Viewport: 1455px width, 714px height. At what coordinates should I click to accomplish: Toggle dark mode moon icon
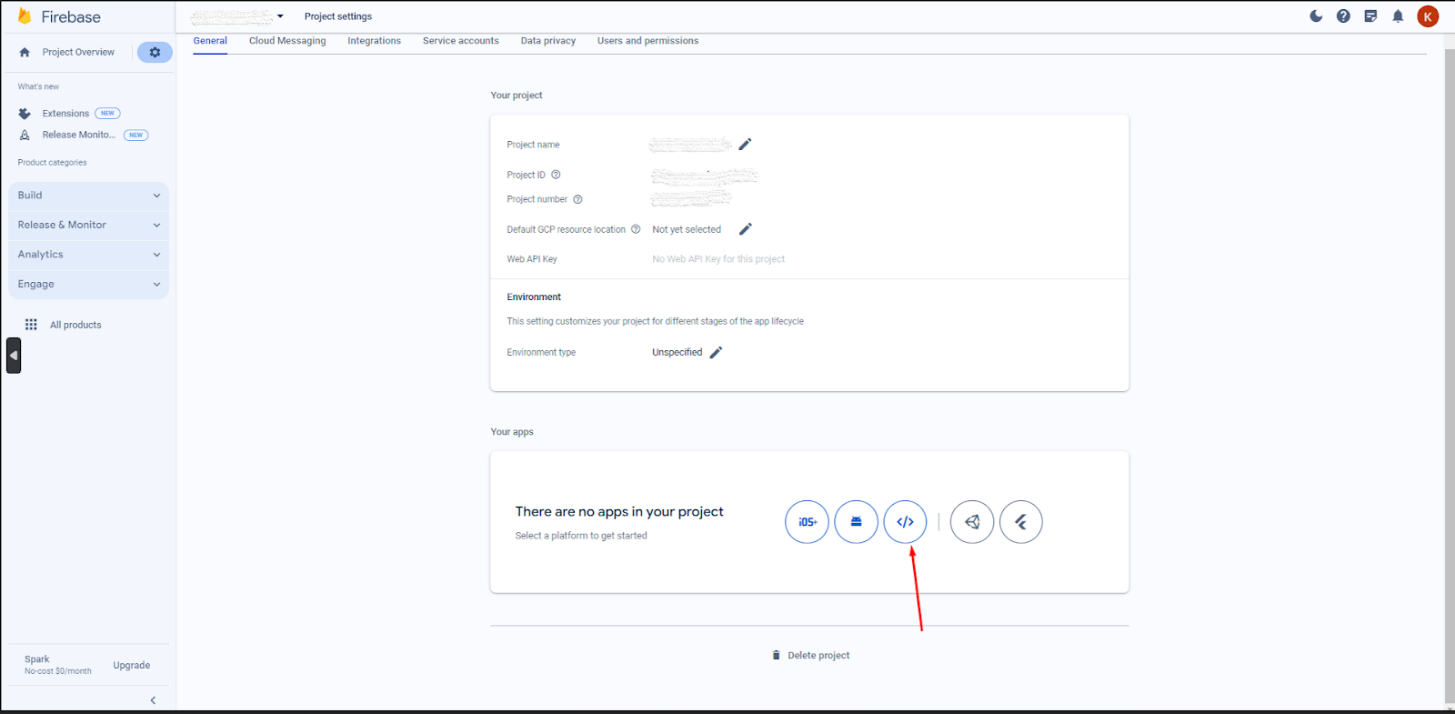[1316, 16]
